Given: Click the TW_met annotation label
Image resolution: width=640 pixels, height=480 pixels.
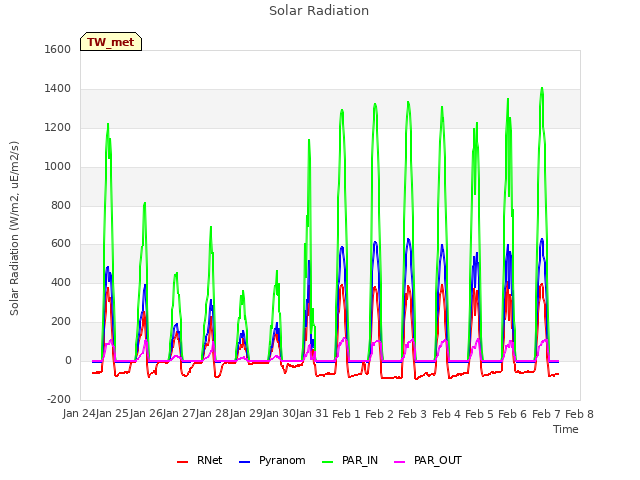Looking at the screenshot, I should point(111,42).
